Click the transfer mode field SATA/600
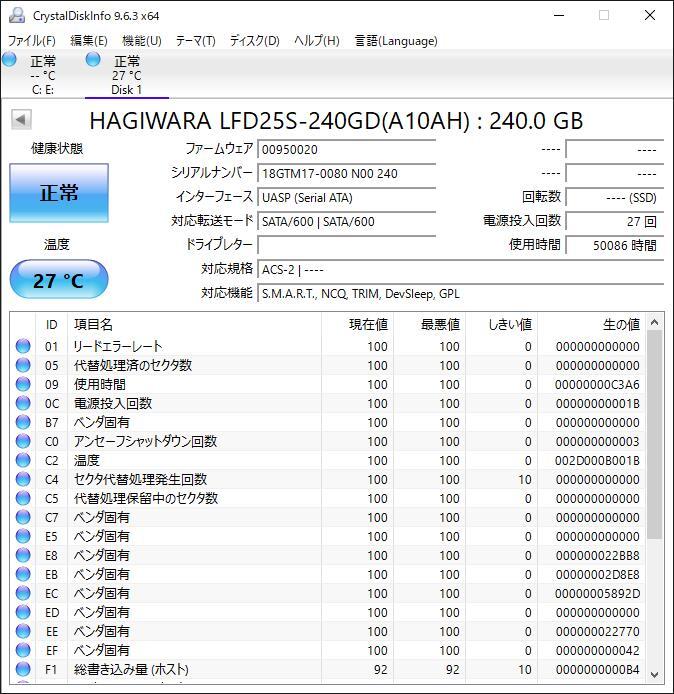Image resolution: width=674 pixels, height=694 pixels. 347,221
